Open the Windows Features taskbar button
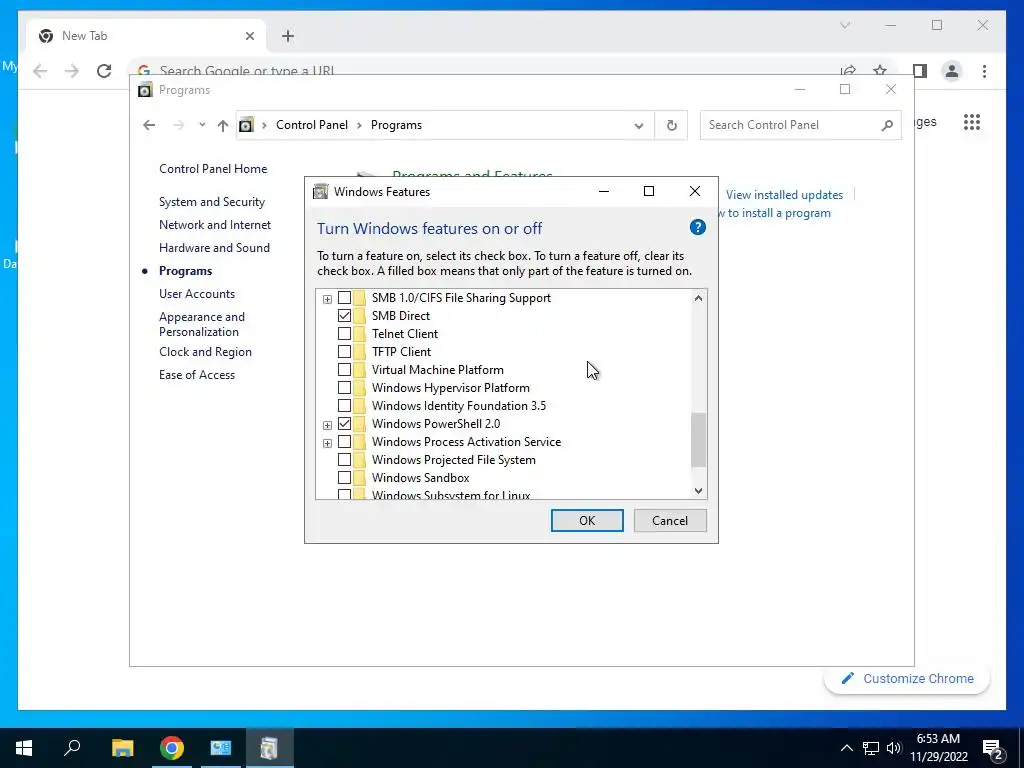This screenshot has width=1024, height=768. coord(270,748)
